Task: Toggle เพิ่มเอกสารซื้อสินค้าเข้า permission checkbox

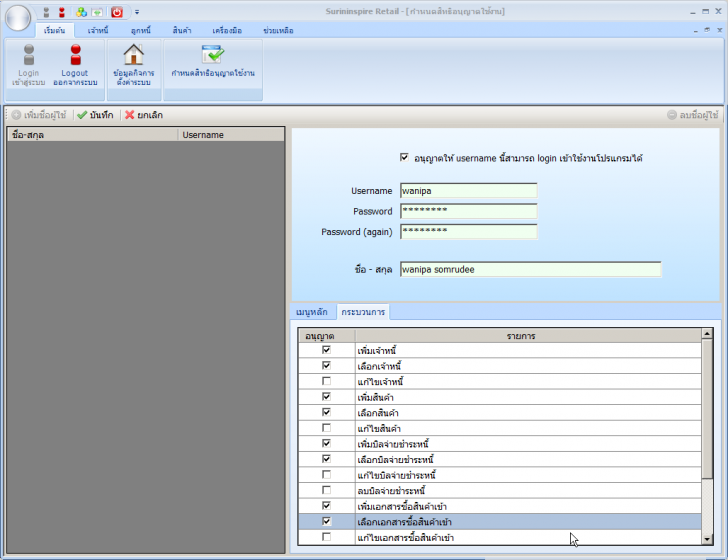Action: (326, 505)
